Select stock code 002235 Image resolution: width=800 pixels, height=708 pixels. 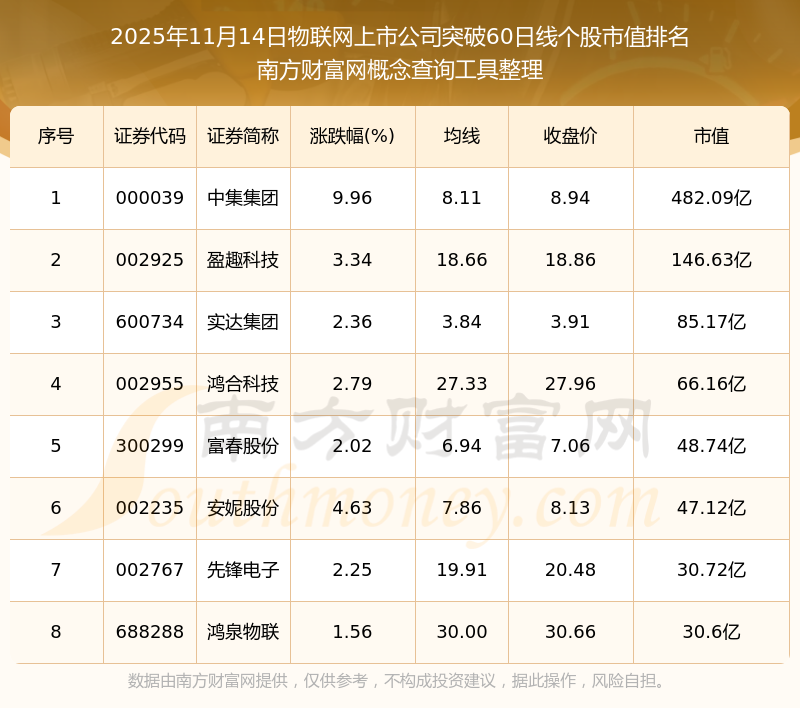point(149,508)
